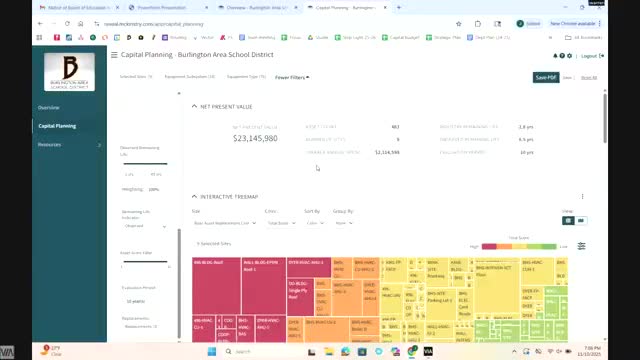Bookmark this page with the star icon

coord(459,24)
